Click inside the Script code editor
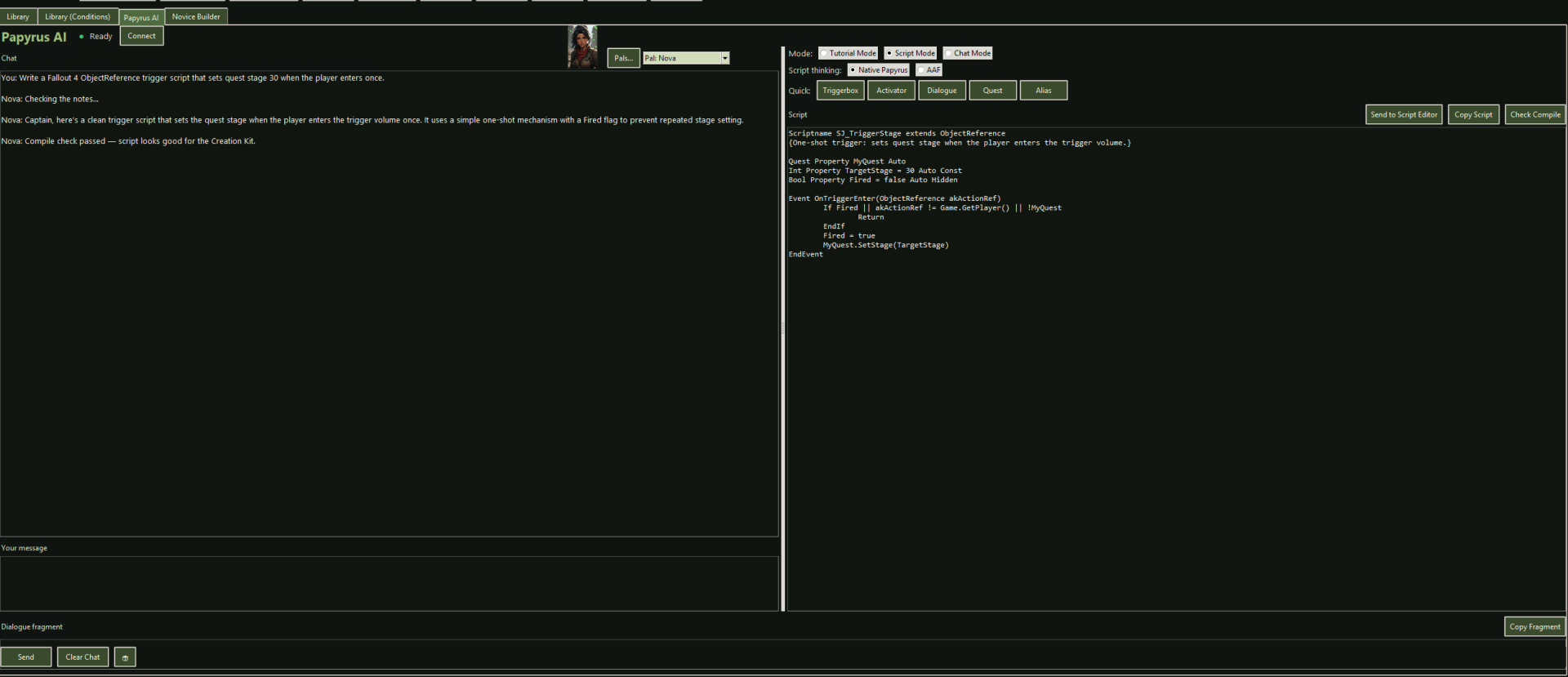The image size is (1568, 677). coord(1176,368)
